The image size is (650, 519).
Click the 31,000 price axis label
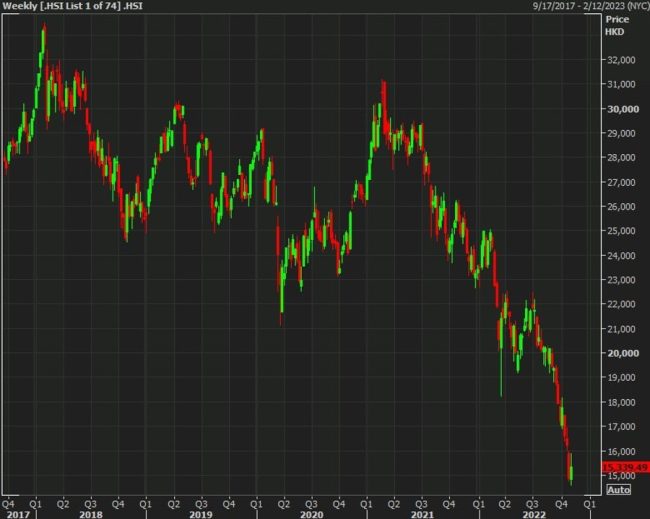tap(621, 84)
